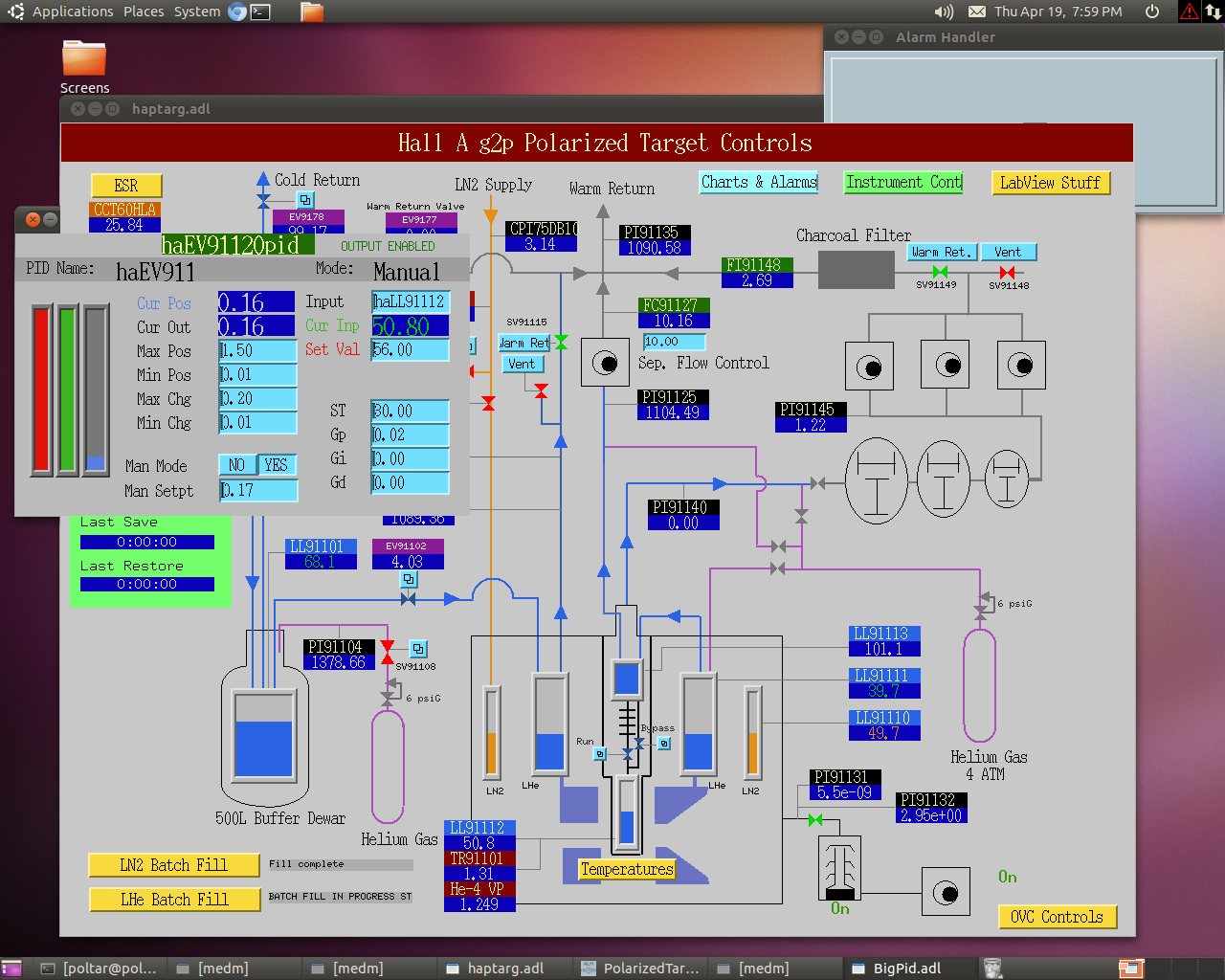Open Places menu

144,11
